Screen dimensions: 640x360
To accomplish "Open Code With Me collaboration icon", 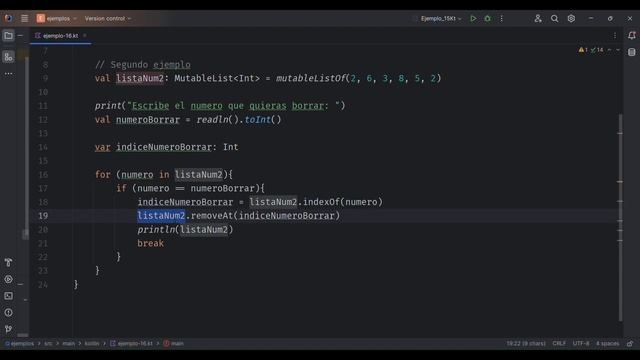I will 538,18.
